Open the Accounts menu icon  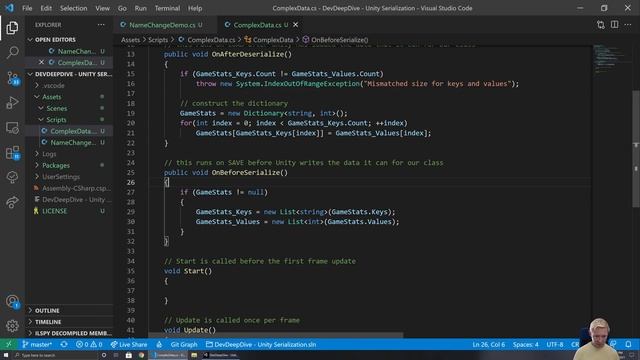coord(12,302)
